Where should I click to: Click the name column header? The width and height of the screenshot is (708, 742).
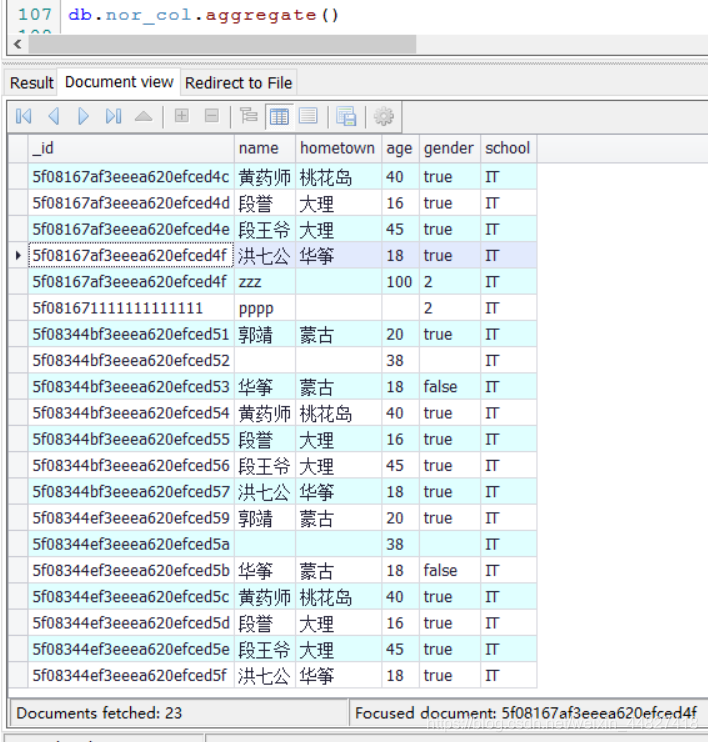265,149
